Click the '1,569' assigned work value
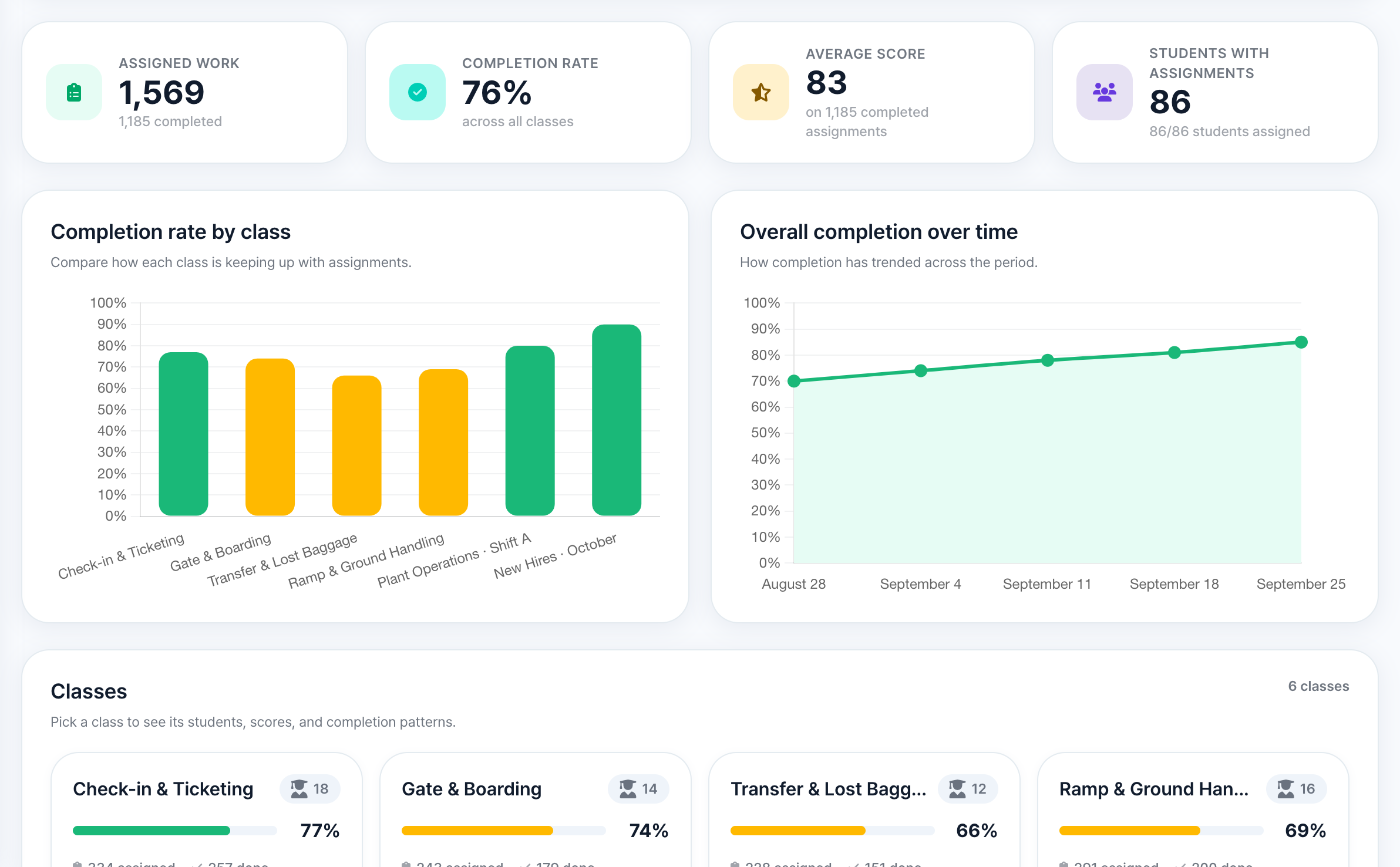This screenshot has width=1400, height=867. click(x=161, y=93)
